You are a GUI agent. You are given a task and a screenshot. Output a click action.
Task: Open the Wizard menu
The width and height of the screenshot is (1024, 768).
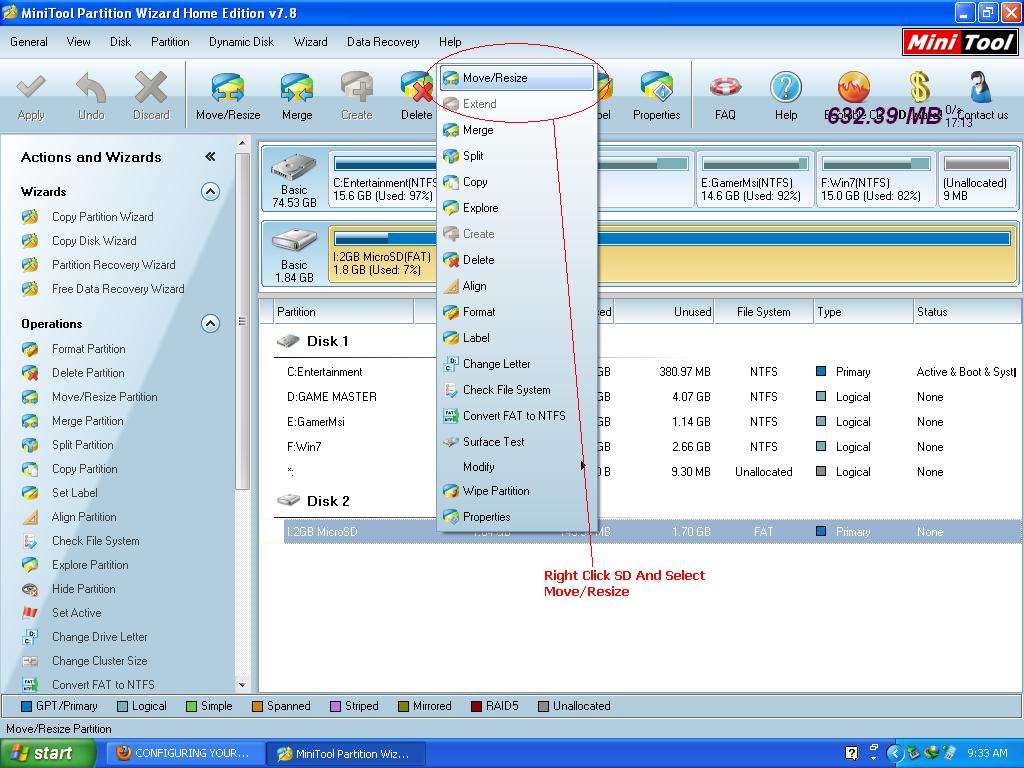pyautogui.click(x=310, y=42)
